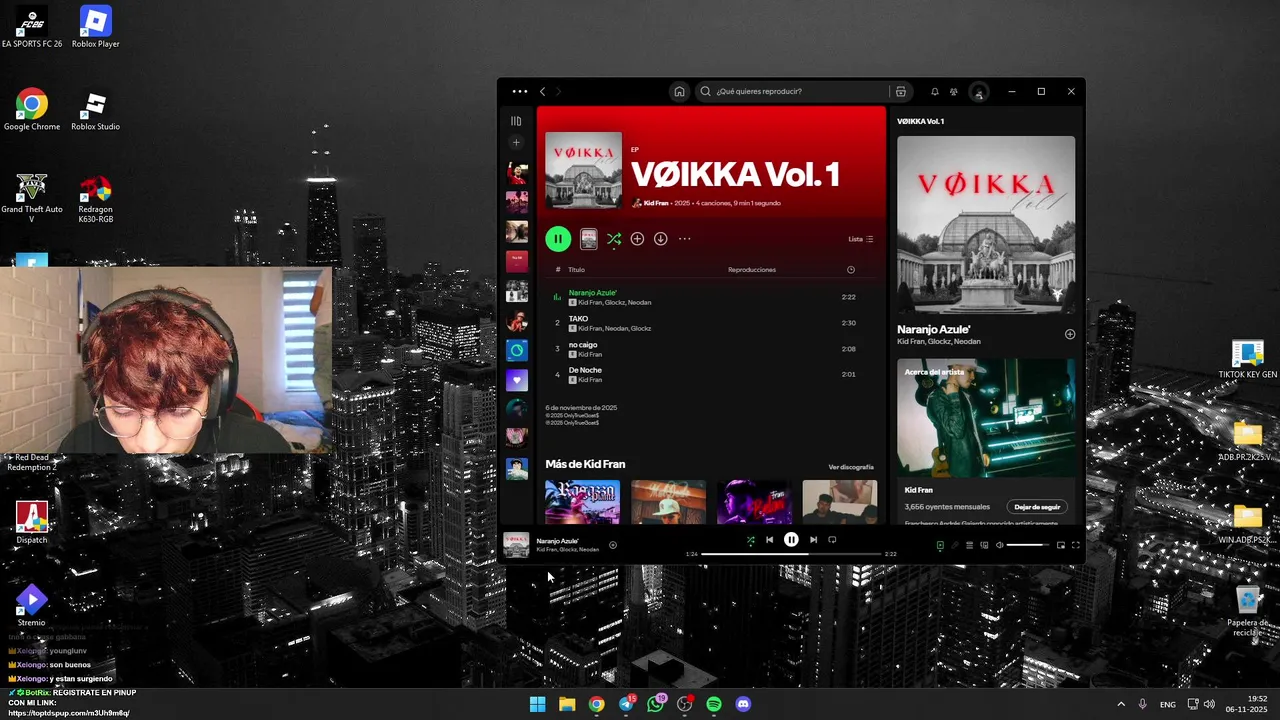The image size is (1280, 720).
Task: Mute with the speaker volume icon
Action: tap(999, 545)
